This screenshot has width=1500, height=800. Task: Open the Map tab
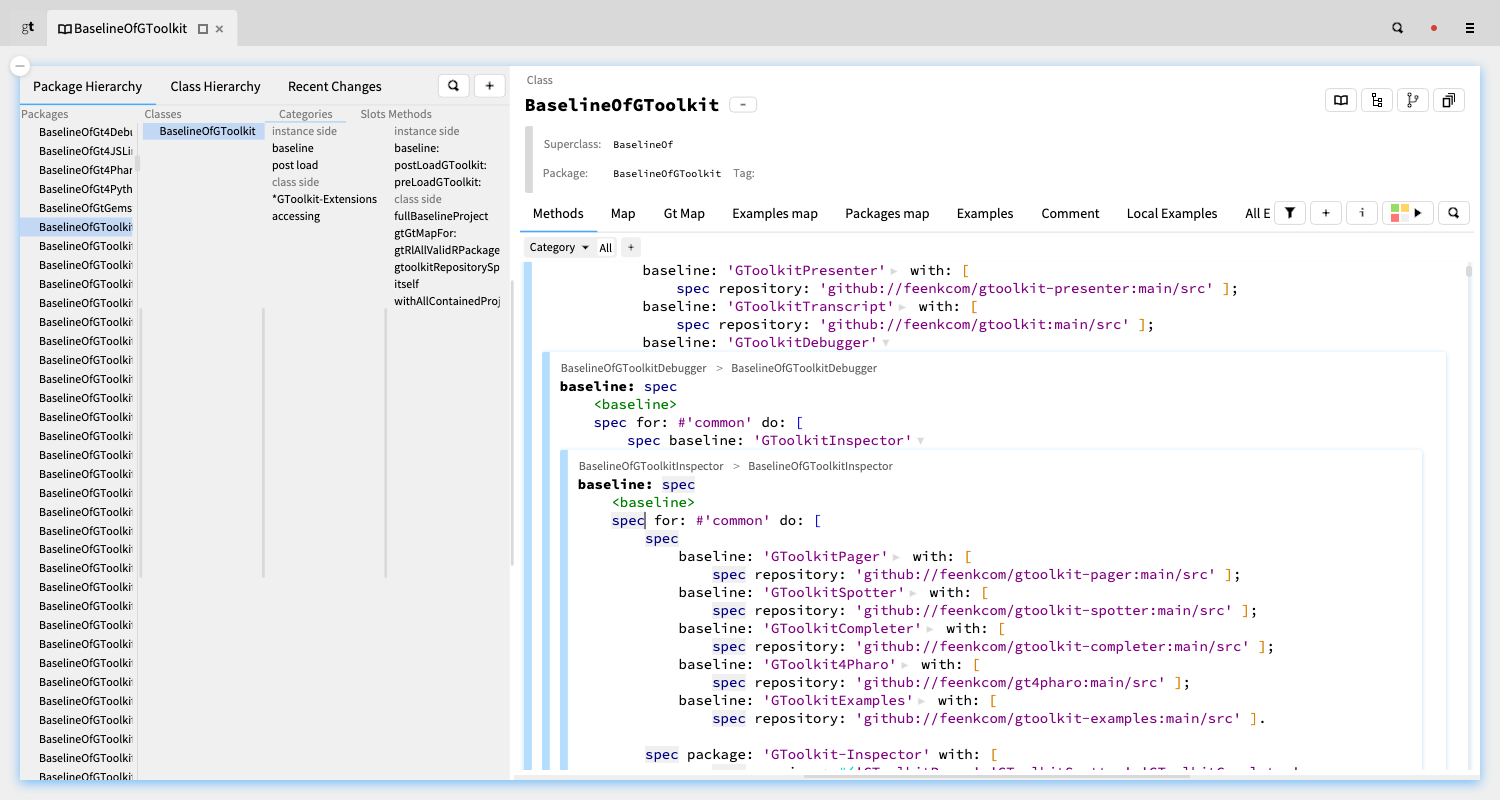[623, 213]
